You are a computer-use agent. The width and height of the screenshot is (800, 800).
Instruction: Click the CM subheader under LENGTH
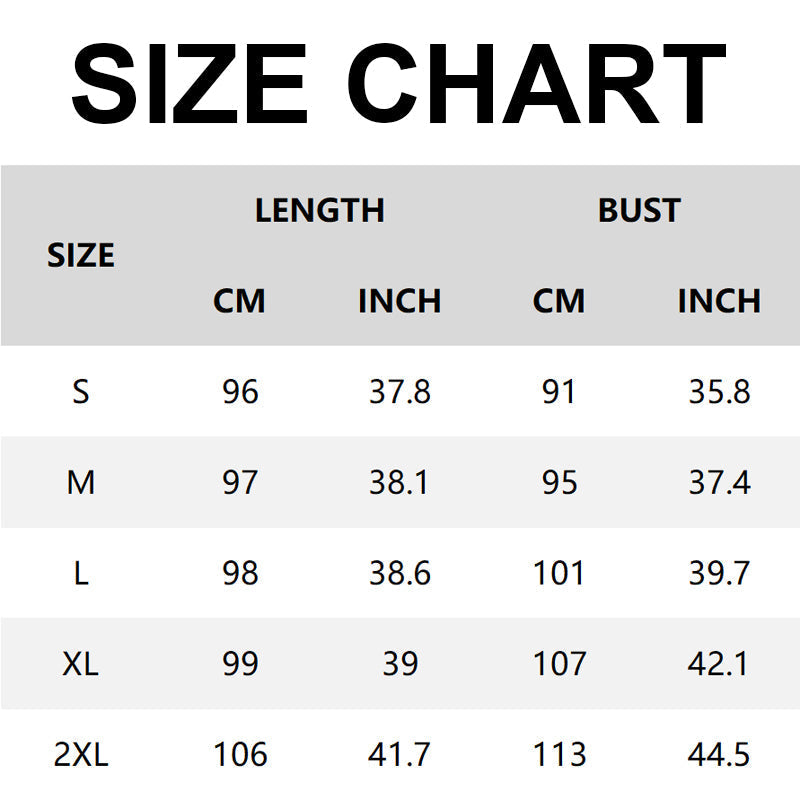[240, 301]
